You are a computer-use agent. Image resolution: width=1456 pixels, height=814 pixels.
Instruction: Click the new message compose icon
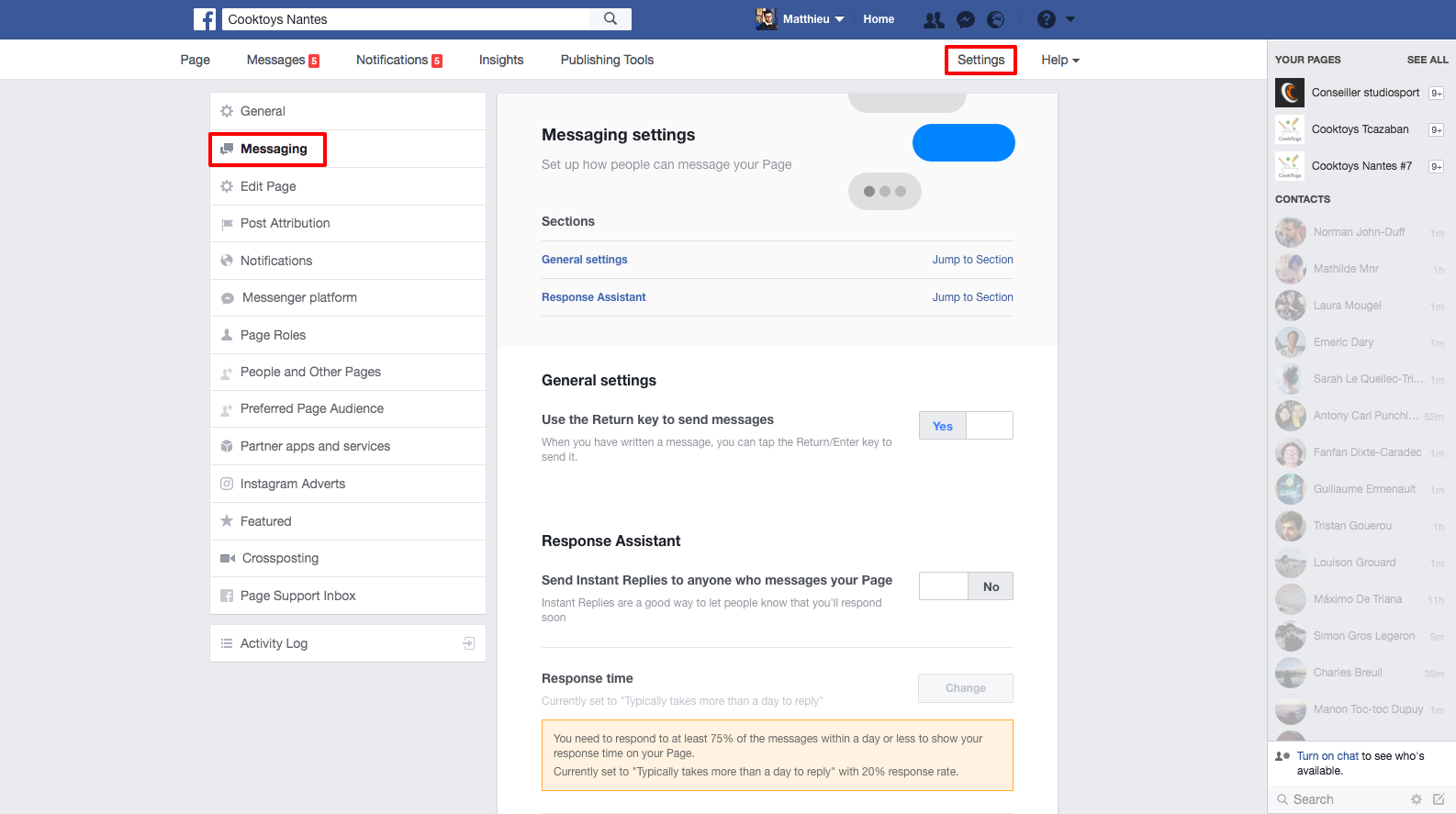coord(1439,799)
